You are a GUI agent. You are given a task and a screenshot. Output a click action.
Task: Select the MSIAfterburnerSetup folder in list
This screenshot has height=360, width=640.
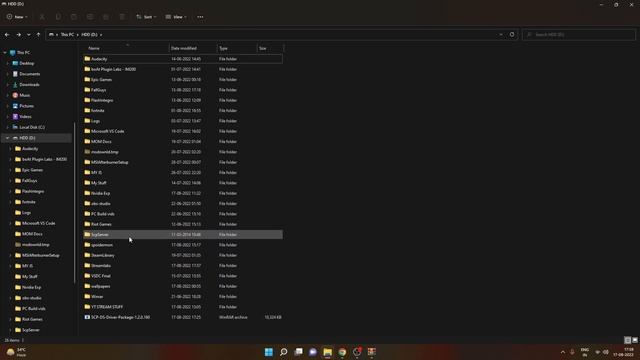(x=183, y=162)
